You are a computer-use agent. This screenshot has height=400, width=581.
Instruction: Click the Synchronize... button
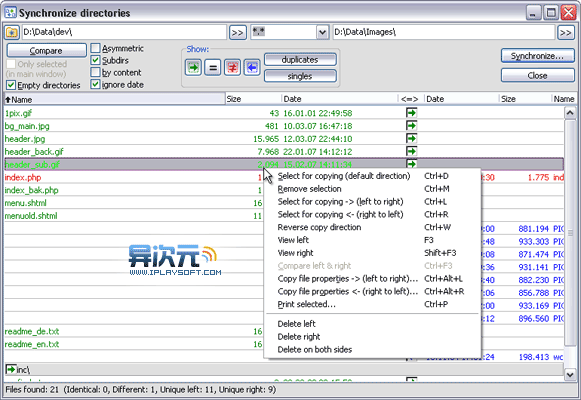[537, 56]
